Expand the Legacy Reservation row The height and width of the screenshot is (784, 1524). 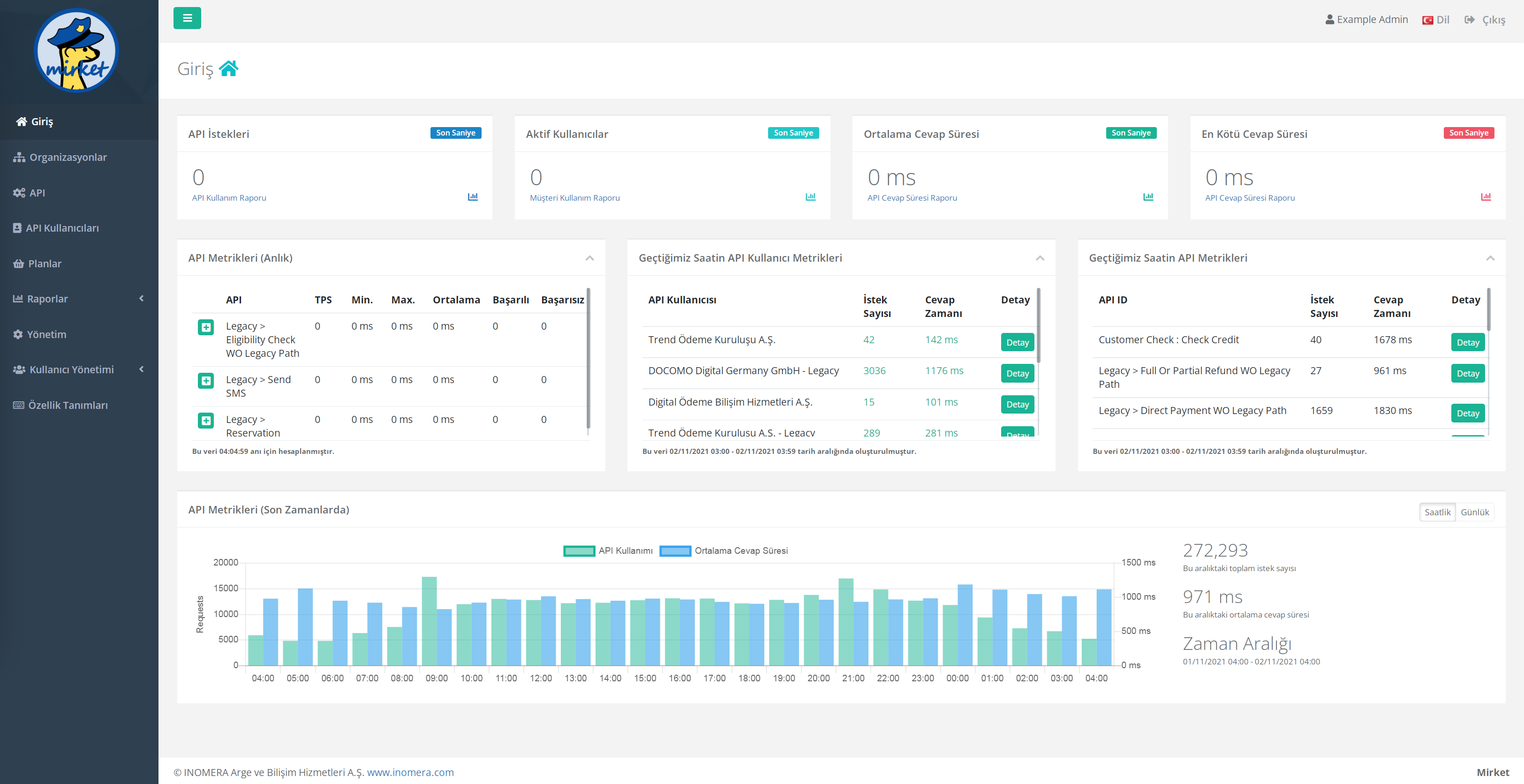pyautogui.click(x=206, y=420)
